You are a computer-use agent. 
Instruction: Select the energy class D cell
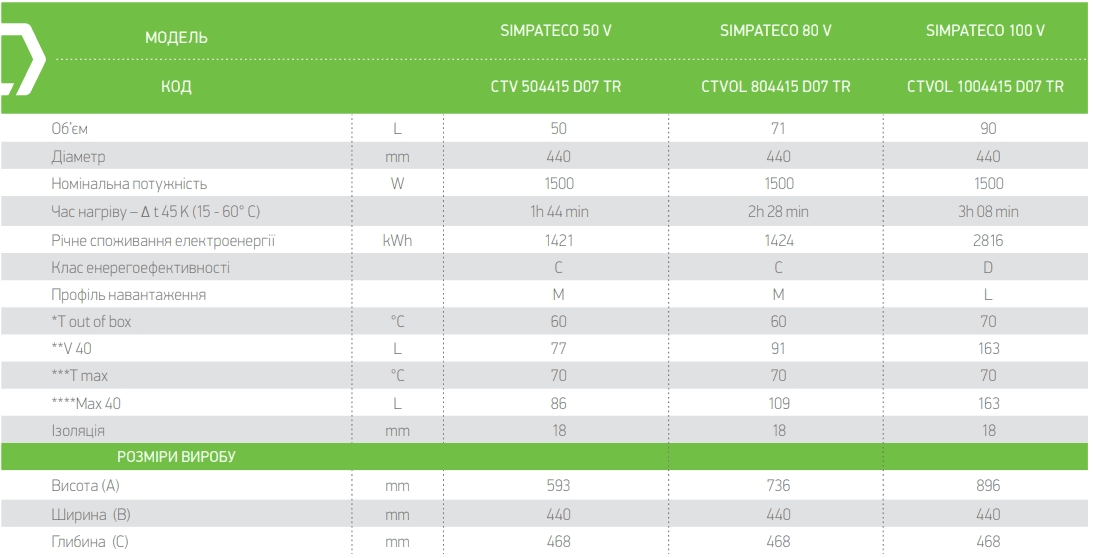tap(988, 268)
